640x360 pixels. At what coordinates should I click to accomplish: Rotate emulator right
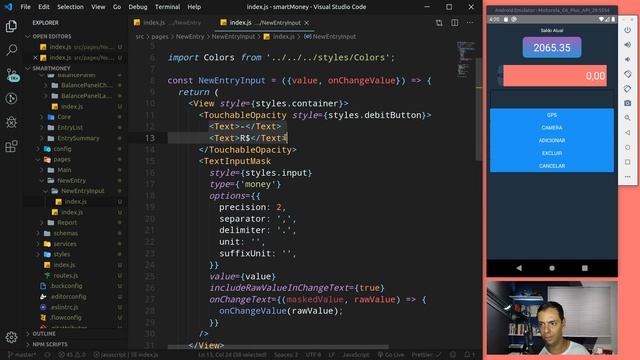[x=628, y=89]
